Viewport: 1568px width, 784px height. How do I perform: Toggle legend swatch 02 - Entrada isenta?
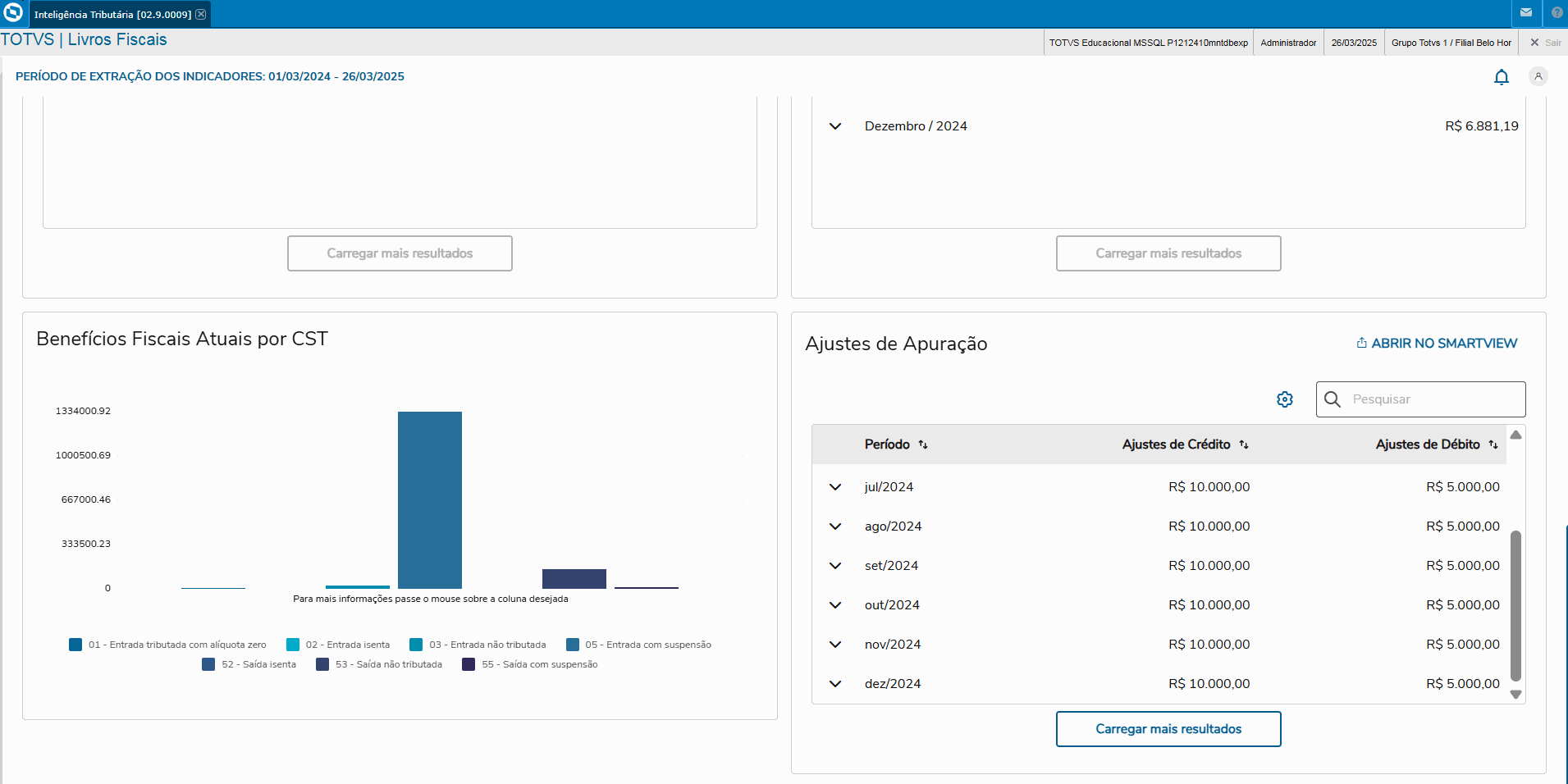pyautogui.click(x=293, y=645)
